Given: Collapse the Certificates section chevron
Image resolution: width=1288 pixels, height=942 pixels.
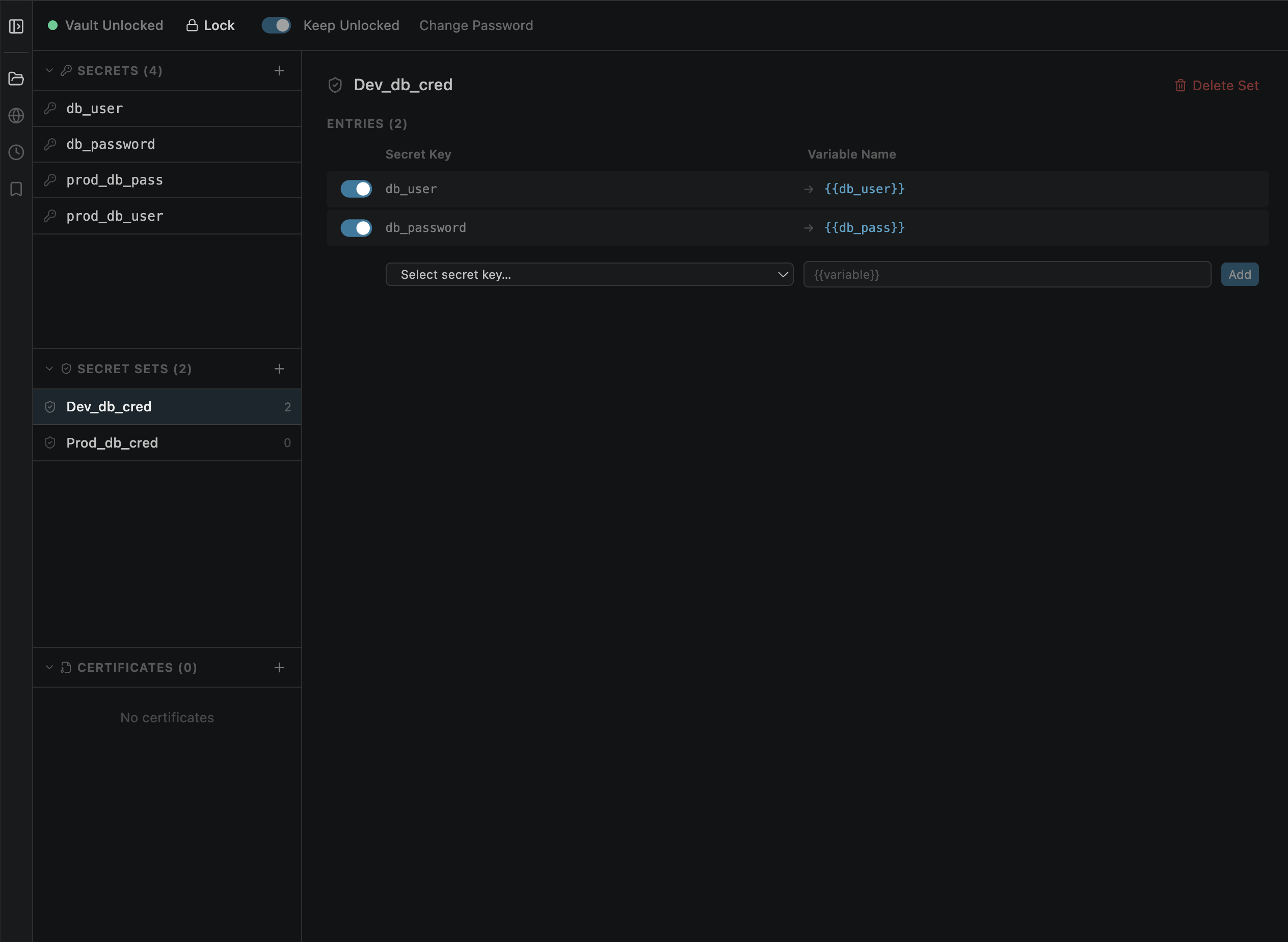Looking at the screenshot, I should (49, 668).
